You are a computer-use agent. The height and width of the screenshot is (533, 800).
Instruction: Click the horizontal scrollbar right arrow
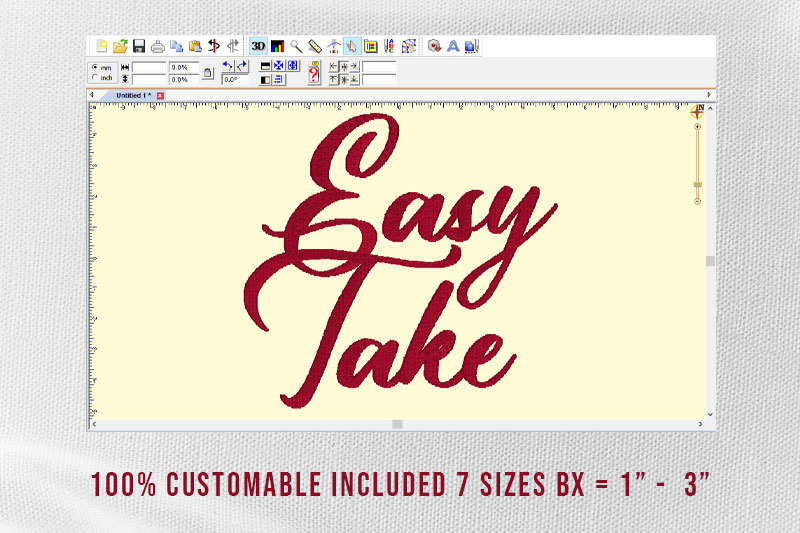click(701, 424)
